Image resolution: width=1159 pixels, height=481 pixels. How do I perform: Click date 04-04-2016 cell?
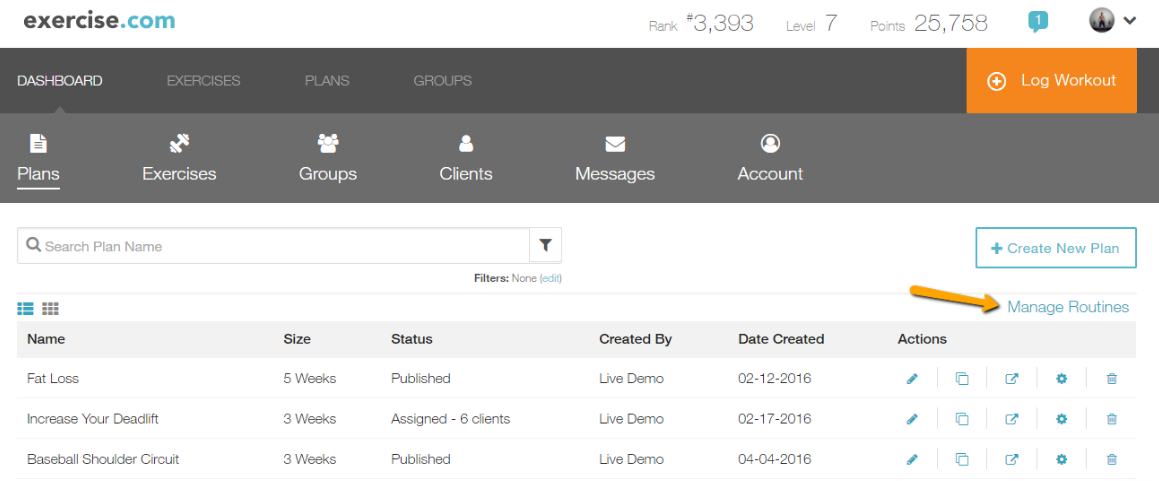click(775, 459)
